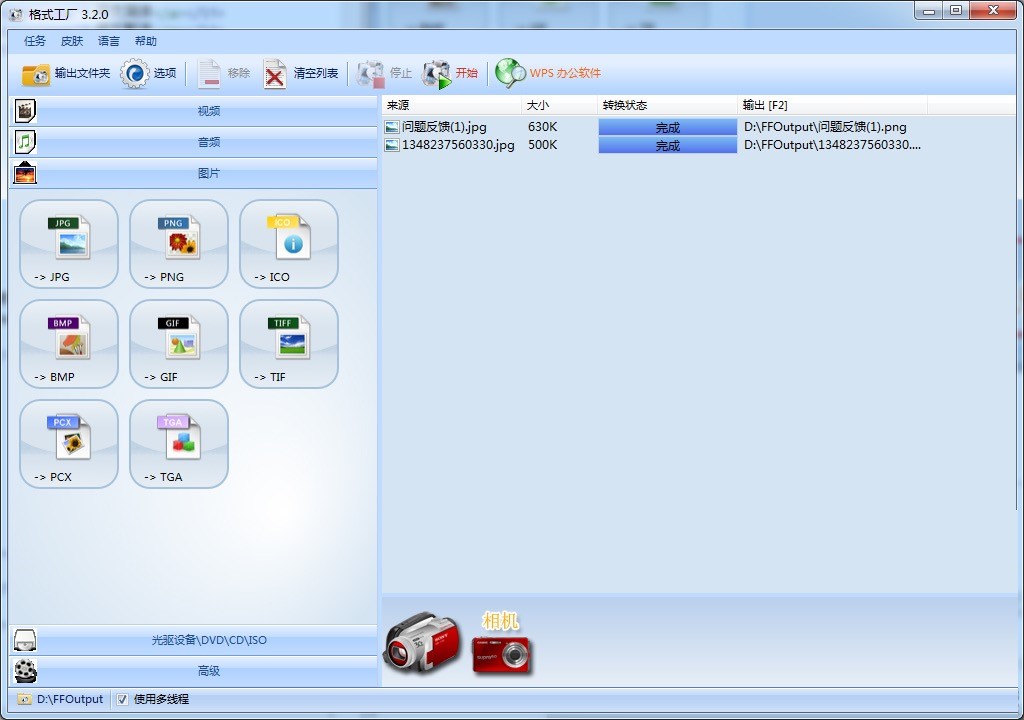Image resolution: width=1024 pixels, height=720 pixels.
Task: Select the 问题反馈(1).jpg source entry
Action: 444,127
